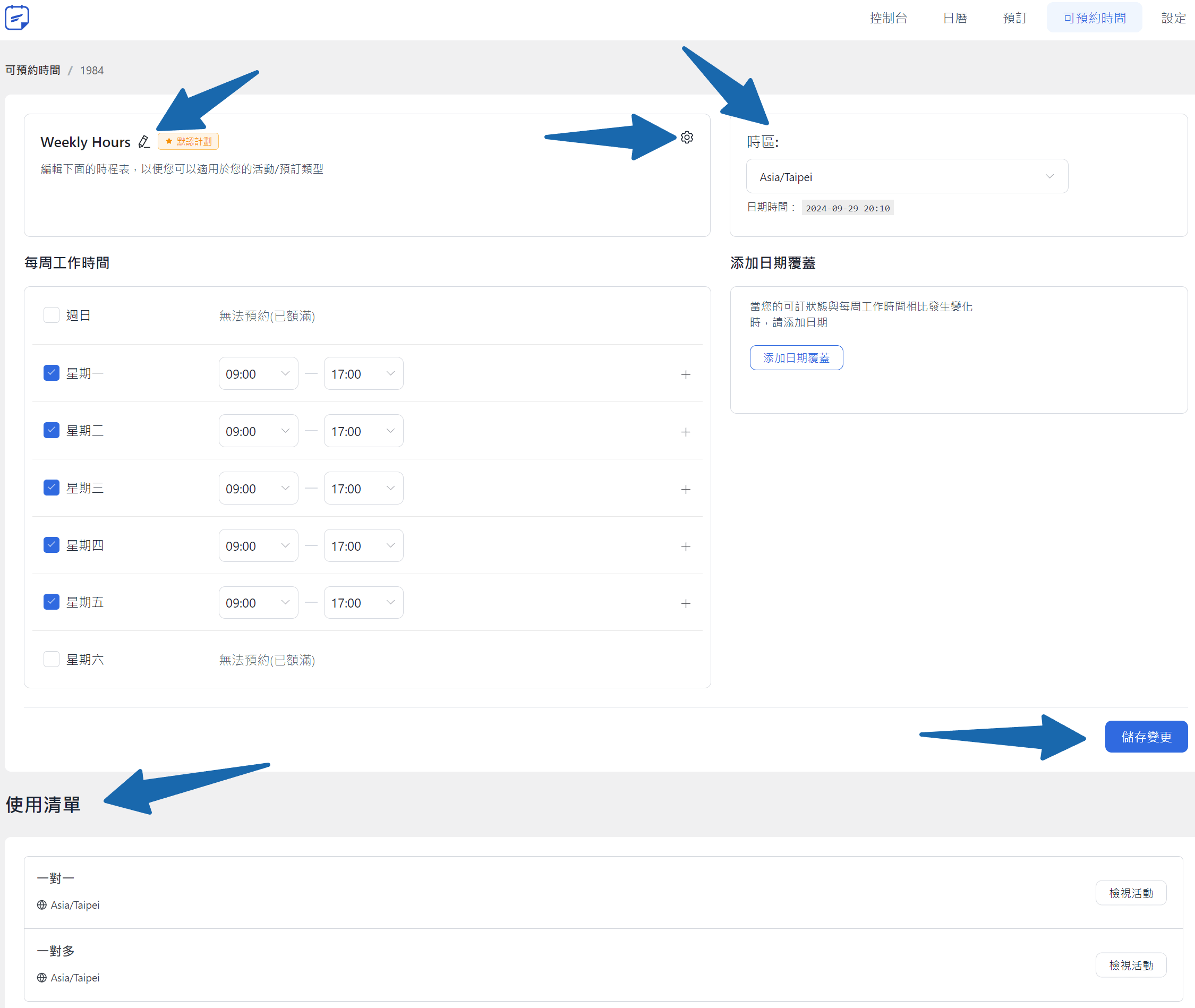
Task: Expand the Asia/Taipei timezone dropdown
Action: point(907,176)
